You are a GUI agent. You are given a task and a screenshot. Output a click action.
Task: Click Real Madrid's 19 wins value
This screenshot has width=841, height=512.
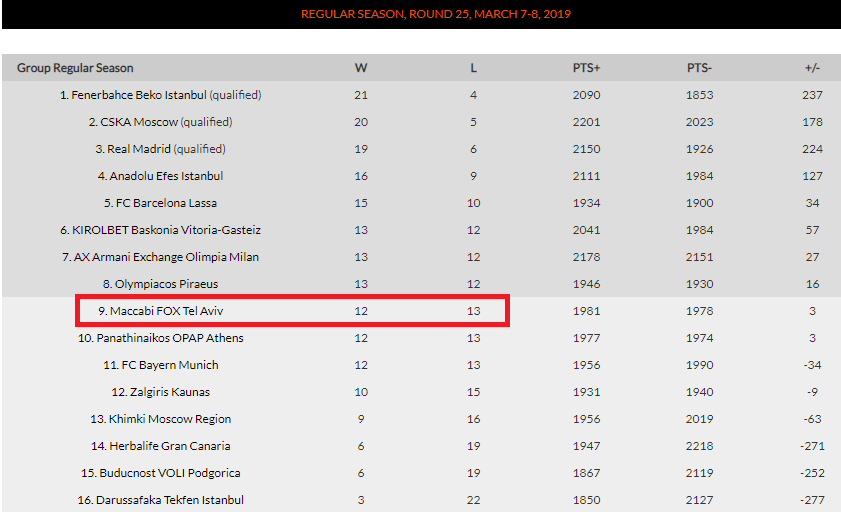pos(361,149)
